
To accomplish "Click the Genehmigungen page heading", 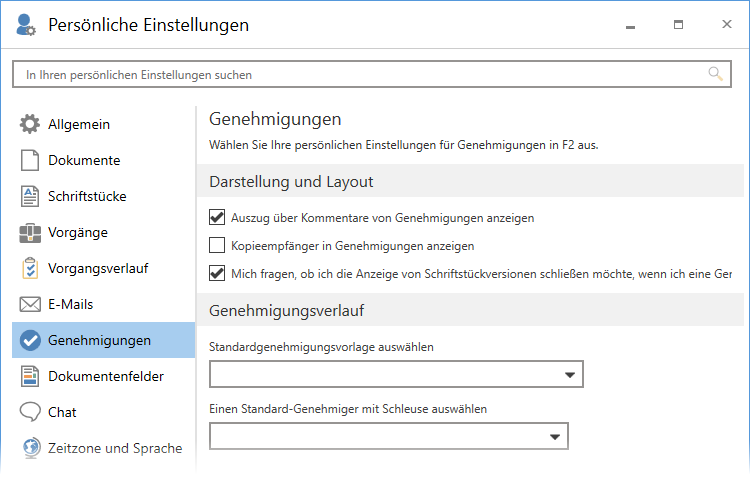I will tap(275, 119).
